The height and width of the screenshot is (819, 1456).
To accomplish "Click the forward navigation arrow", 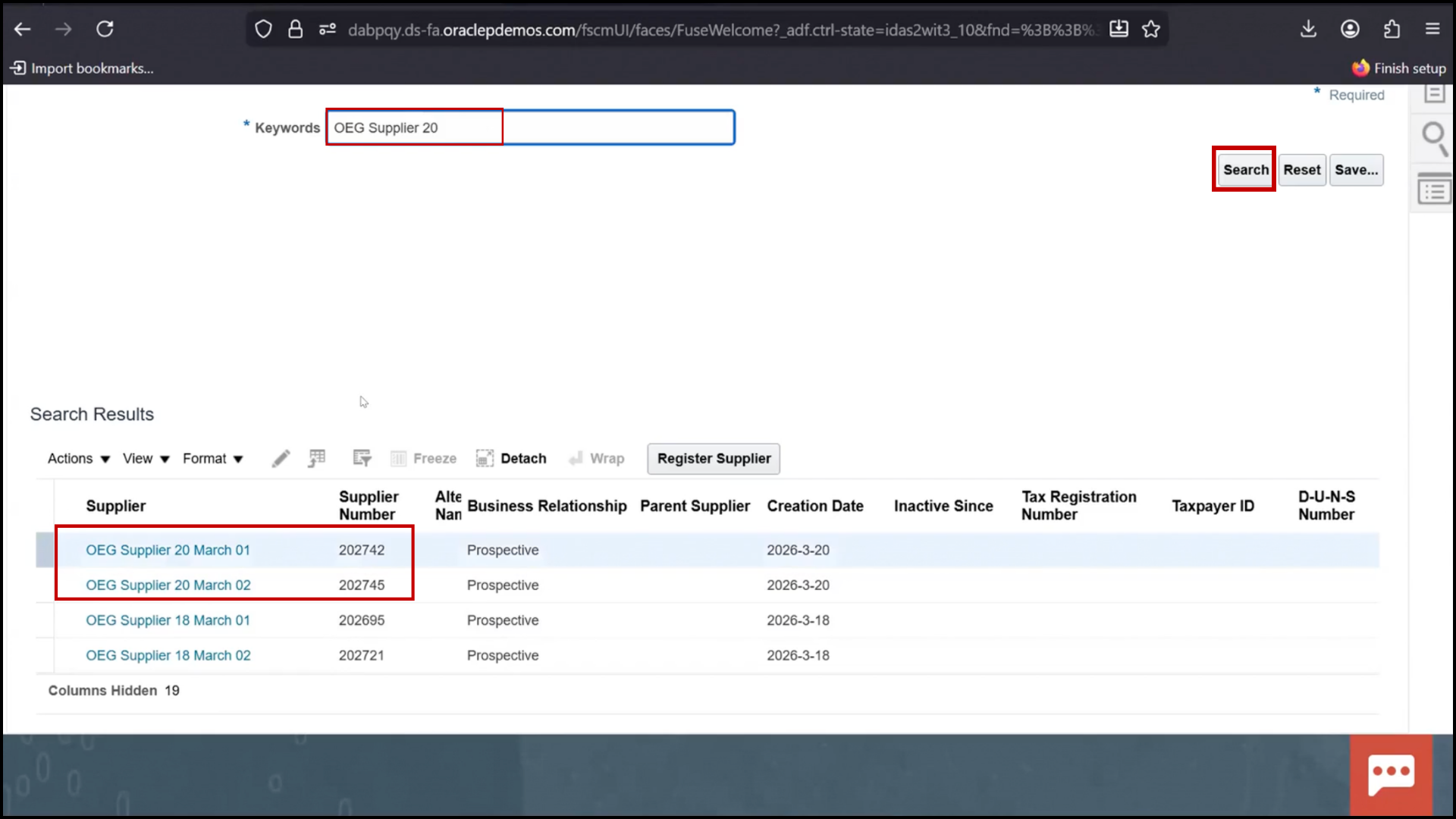I will pos(64,30).
